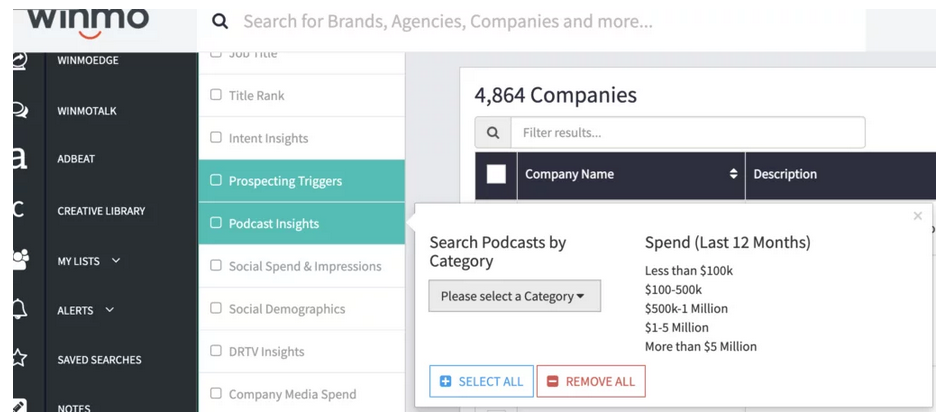Go to WinmoTalk in the sidebar

click(87, 111)
